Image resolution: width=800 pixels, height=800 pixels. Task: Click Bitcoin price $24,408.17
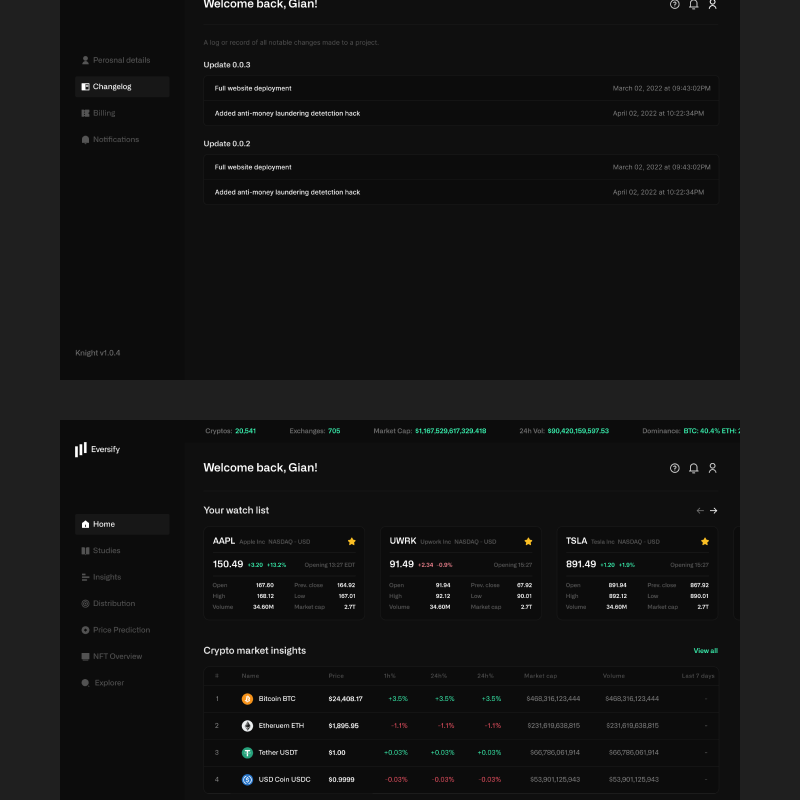point(345,699)
